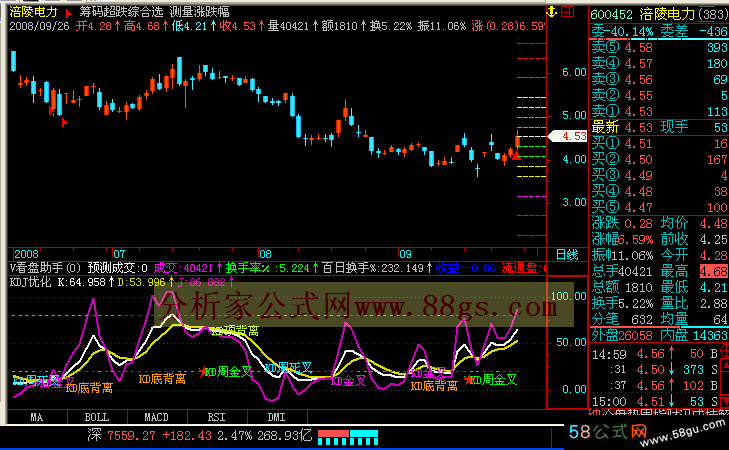Click the 15:00 4.51 tick trade row

pos(656,401)
